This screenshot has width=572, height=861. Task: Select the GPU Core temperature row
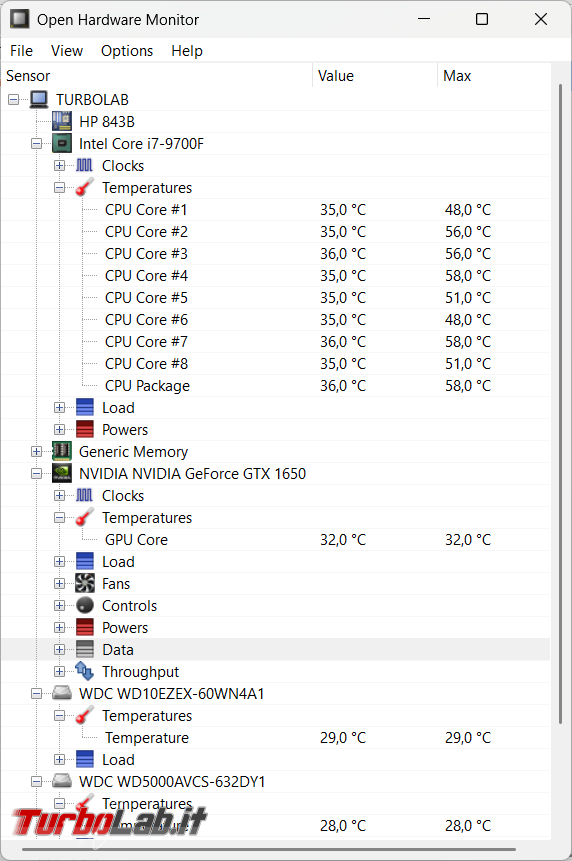click(x=276, y=539)
